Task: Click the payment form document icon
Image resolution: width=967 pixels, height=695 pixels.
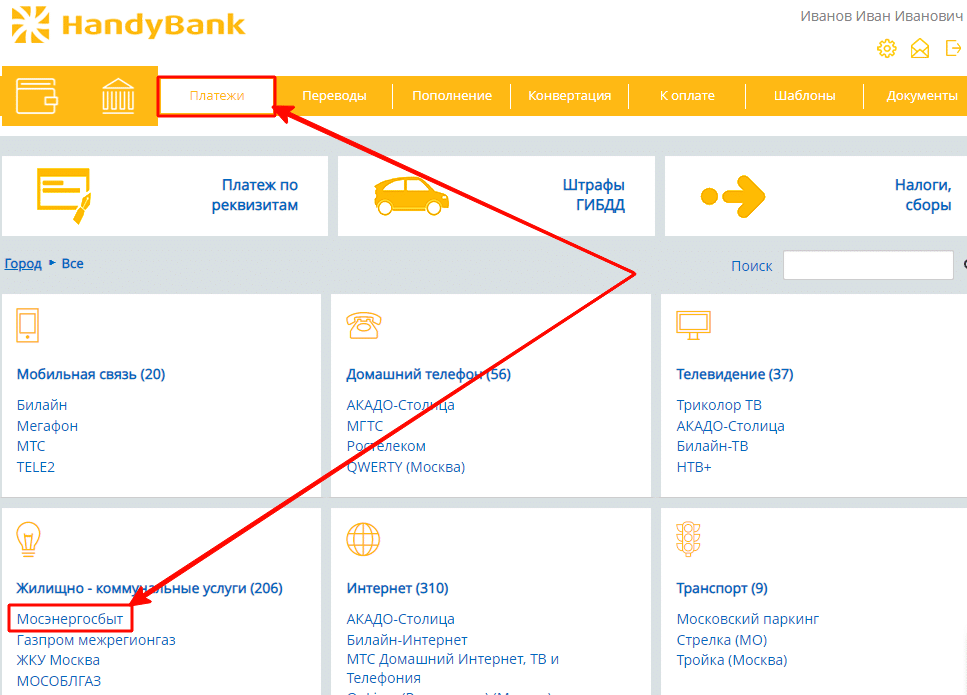Action: coord(64,195)
